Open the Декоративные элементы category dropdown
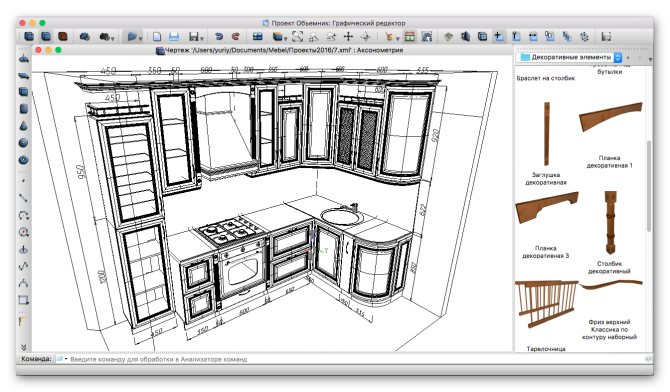This screenshot has height=392, width=670. [x=570, y=57]
